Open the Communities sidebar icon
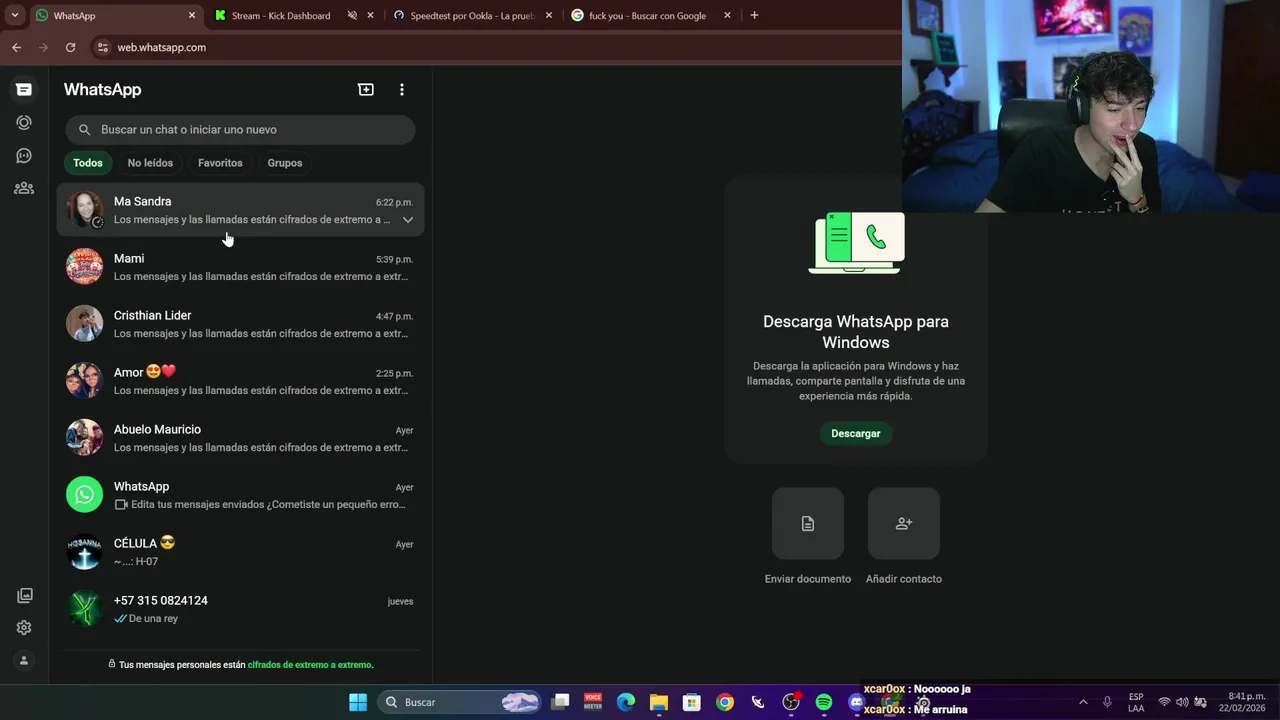 tap(24, 188)
